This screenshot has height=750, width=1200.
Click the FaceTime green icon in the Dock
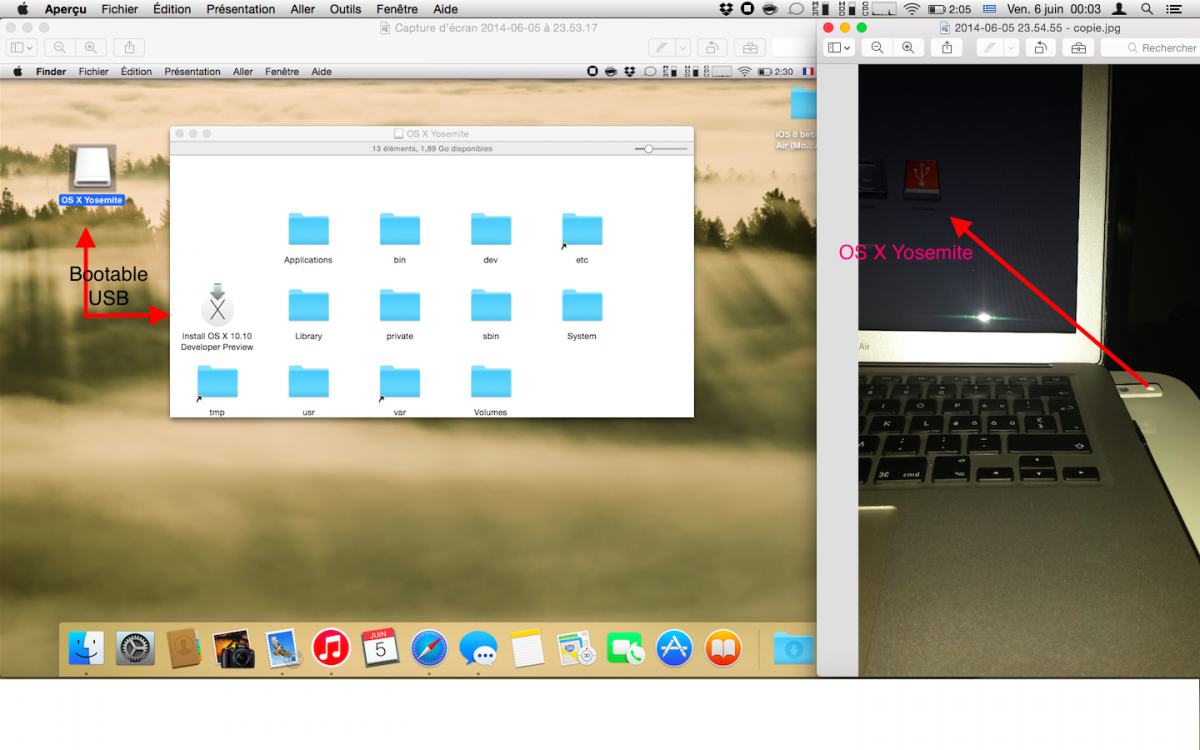pos(626,650)
